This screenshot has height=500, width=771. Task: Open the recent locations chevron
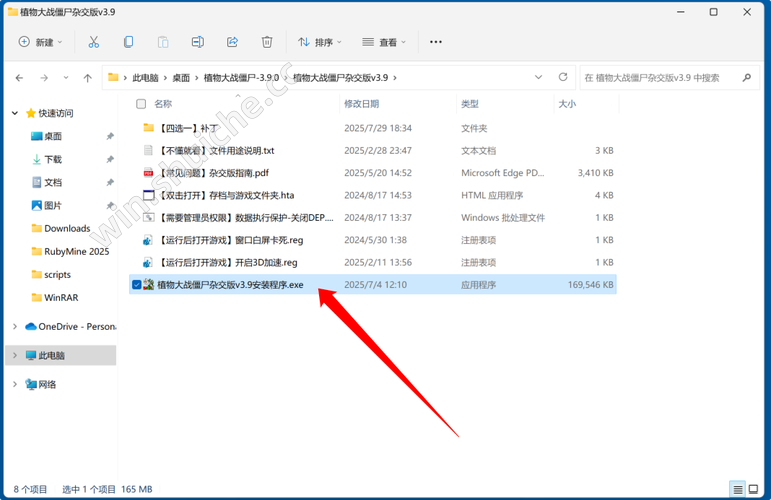[66, 78]
